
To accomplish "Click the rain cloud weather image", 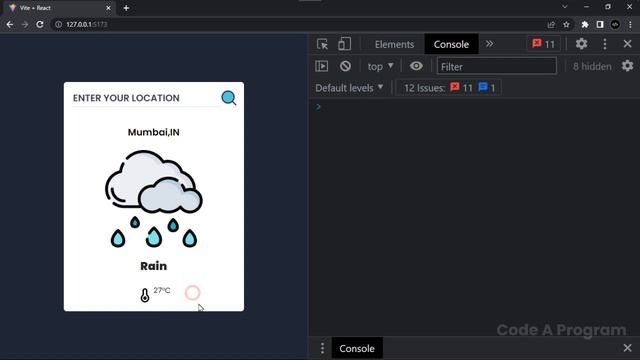I will 154,199.
